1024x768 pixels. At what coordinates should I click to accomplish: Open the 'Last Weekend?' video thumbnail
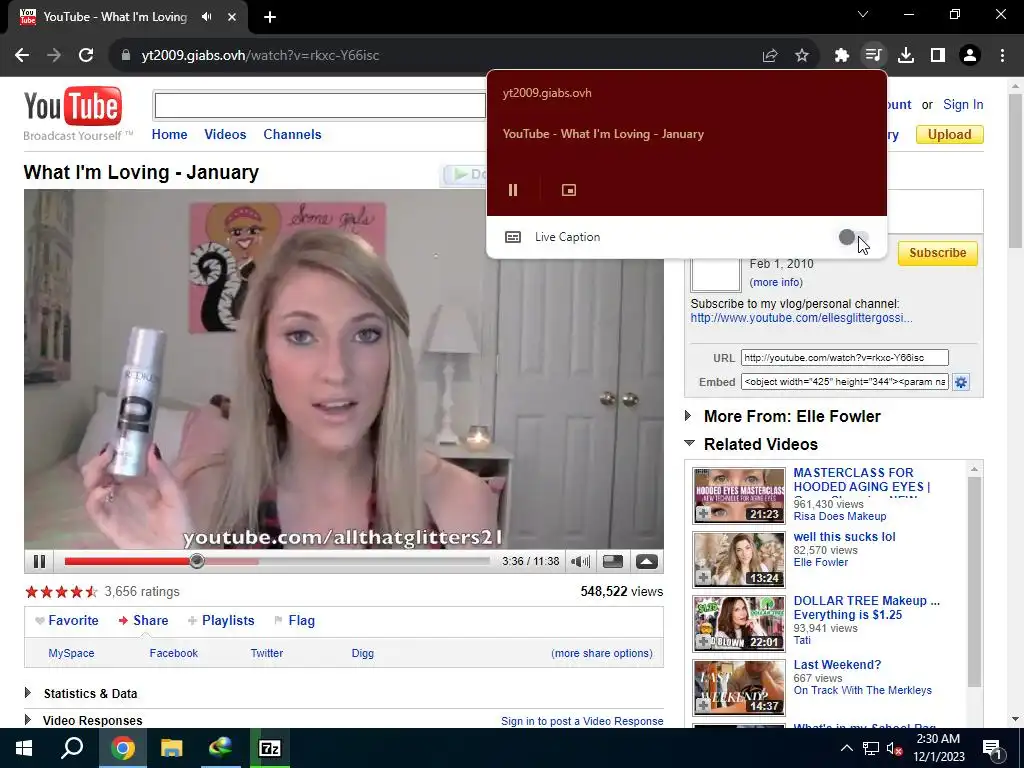pyautogui.click(x=739, y=688)
